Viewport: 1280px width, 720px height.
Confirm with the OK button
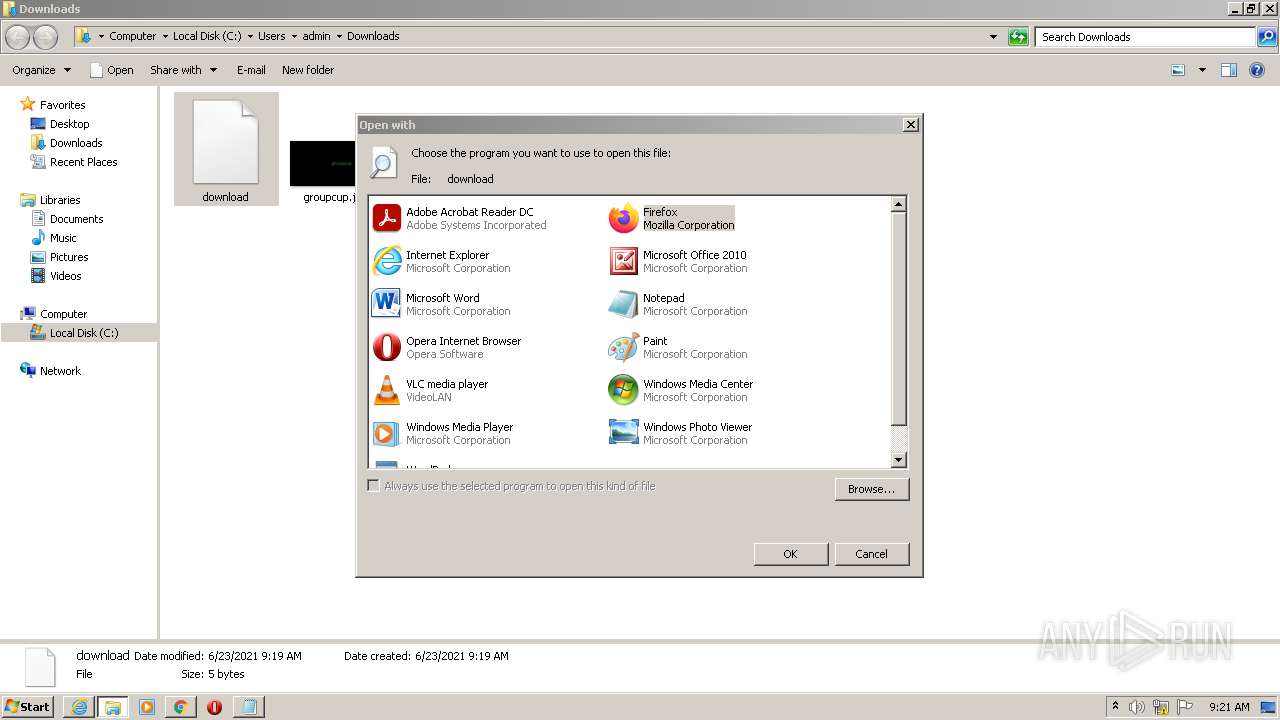(x=791, y=554)
